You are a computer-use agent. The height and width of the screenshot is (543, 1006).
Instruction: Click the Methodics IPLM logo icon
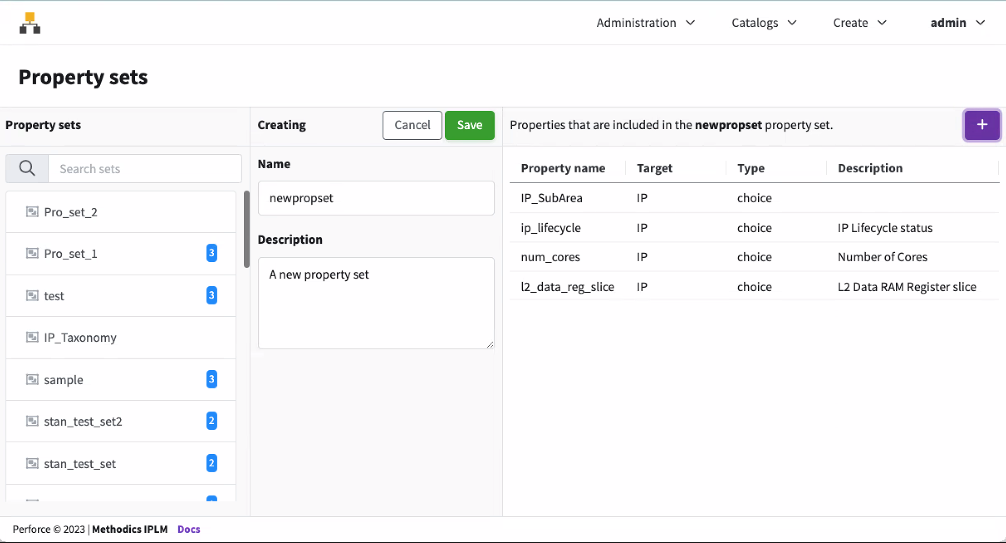click(30, 23)
